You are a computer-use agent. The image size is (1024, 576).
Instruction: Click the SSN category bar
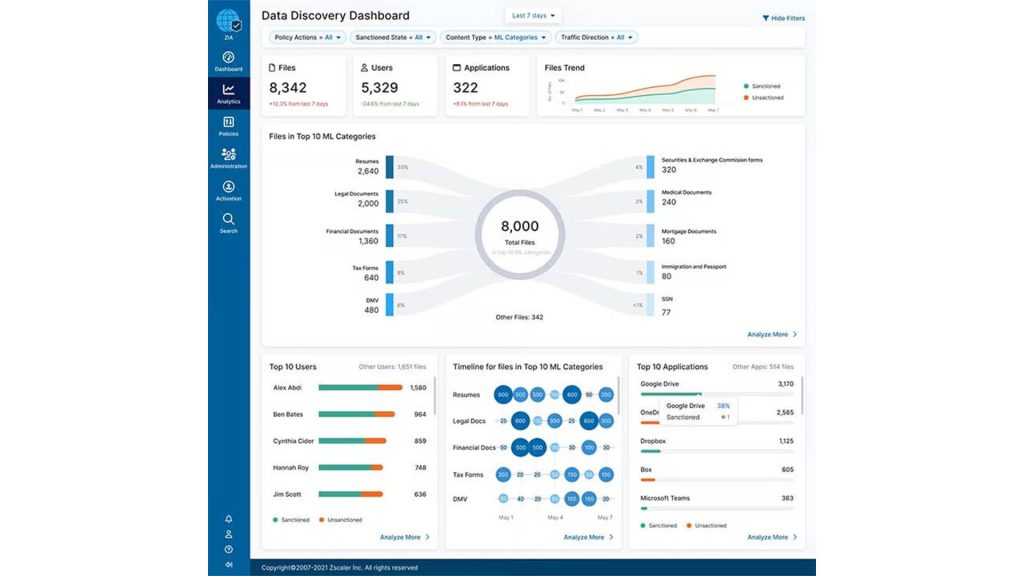click(x=650, y=304)
